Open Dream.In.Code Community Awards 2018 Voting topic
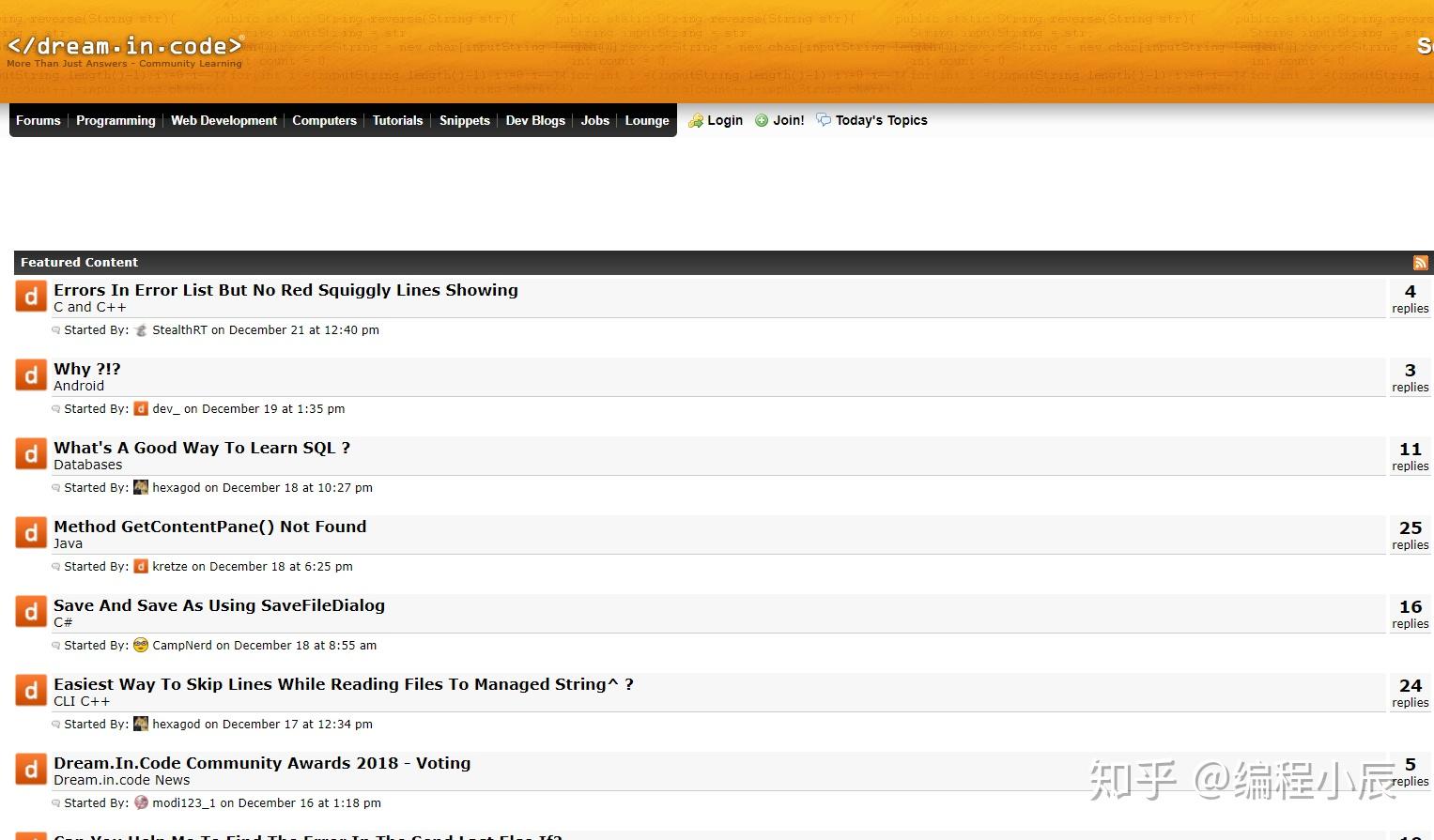 point(262,763)
